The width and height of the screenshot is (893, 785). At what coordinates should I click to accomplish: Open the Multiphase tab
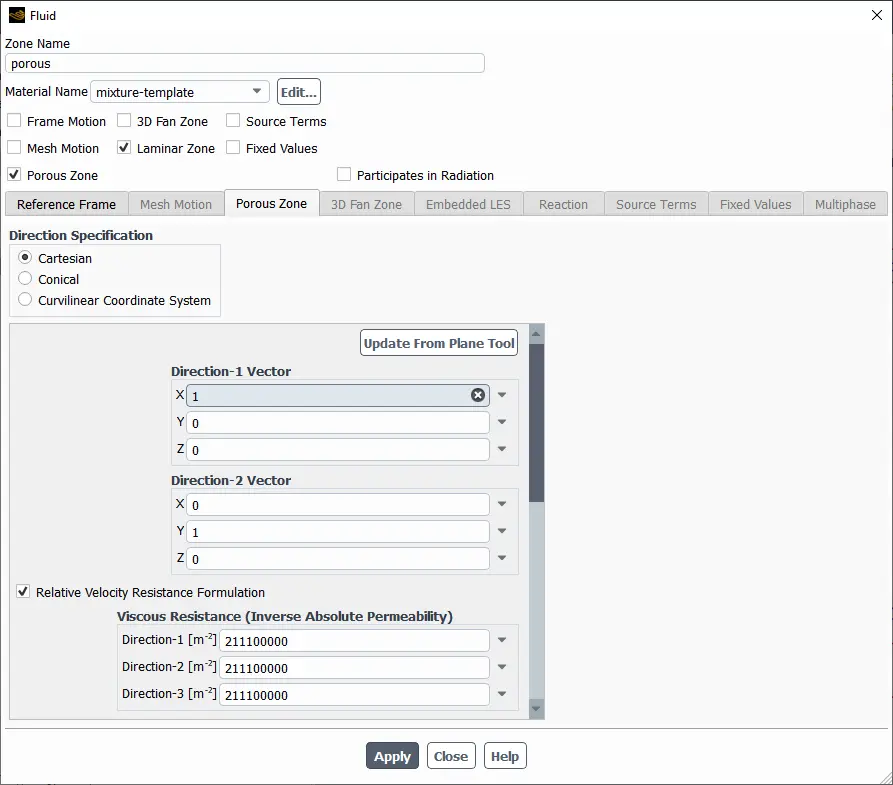845,204
